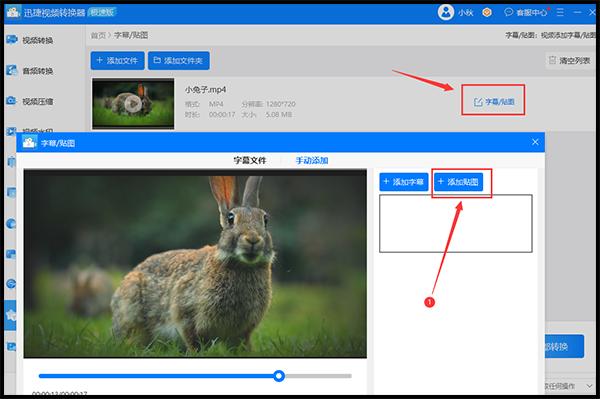Click the 添加文件 button
The width and height of the screenshot is (600, 399).
click(117, 60)
